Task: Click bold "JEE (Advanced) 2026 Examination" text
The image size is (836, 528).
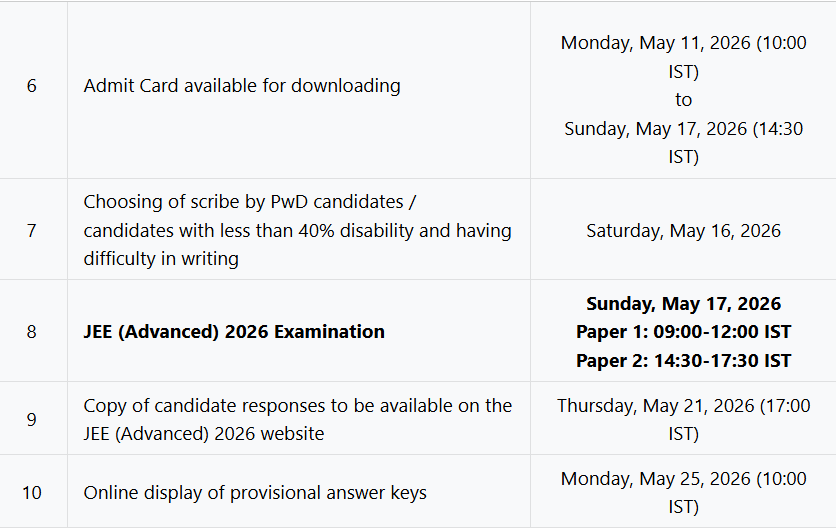Action: (x=234, y=332)
